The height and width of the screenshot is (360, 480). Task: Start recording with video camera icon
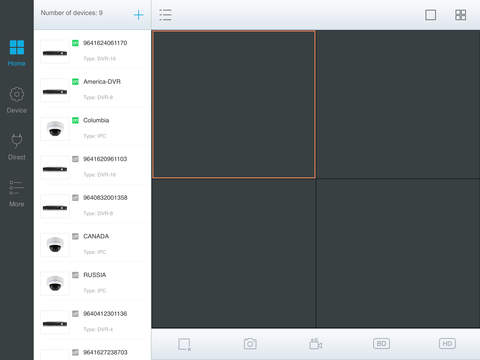[x=315, y=343]
